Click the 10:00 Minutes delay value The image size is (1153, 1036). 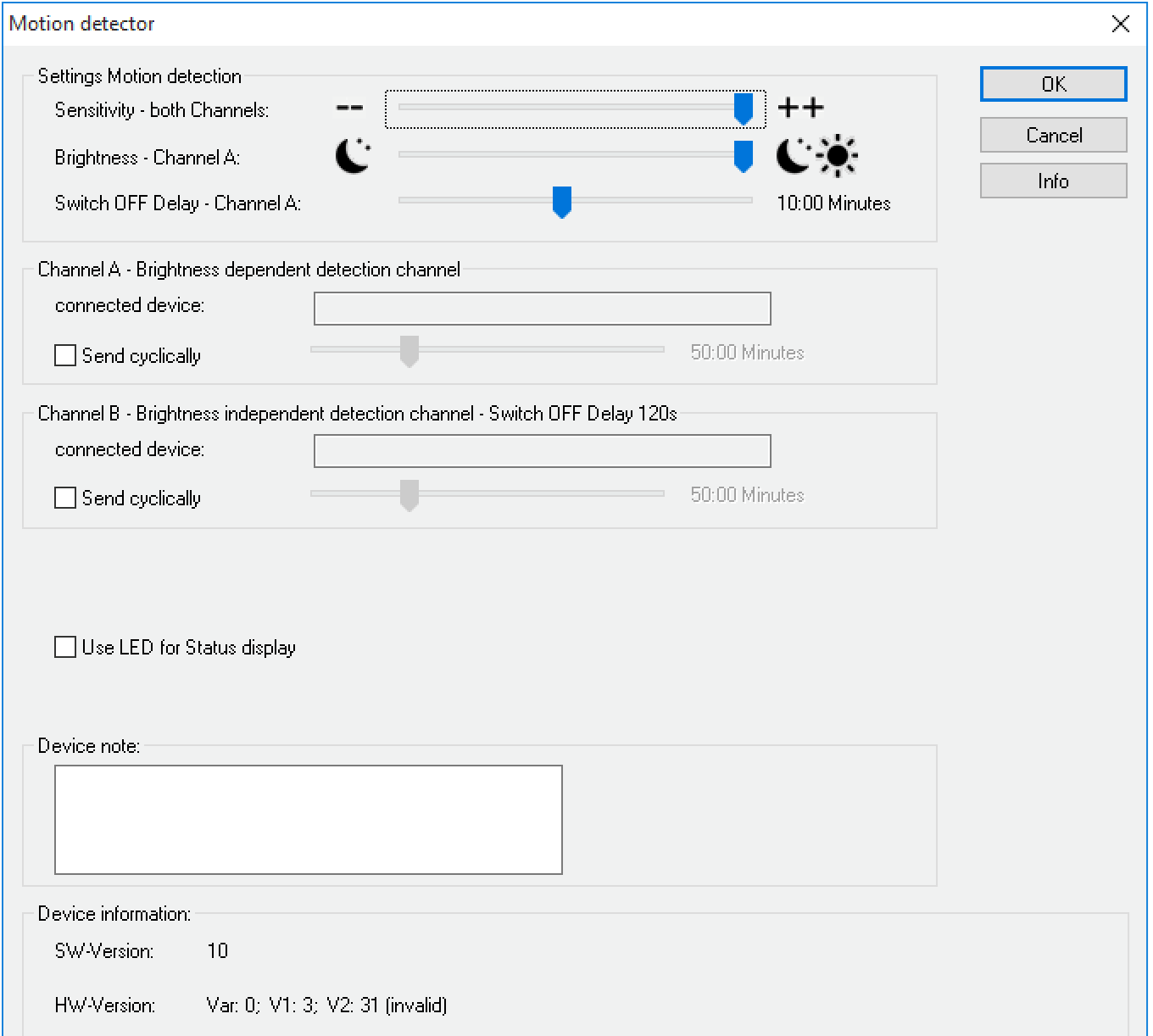click(x=833, y=203)
